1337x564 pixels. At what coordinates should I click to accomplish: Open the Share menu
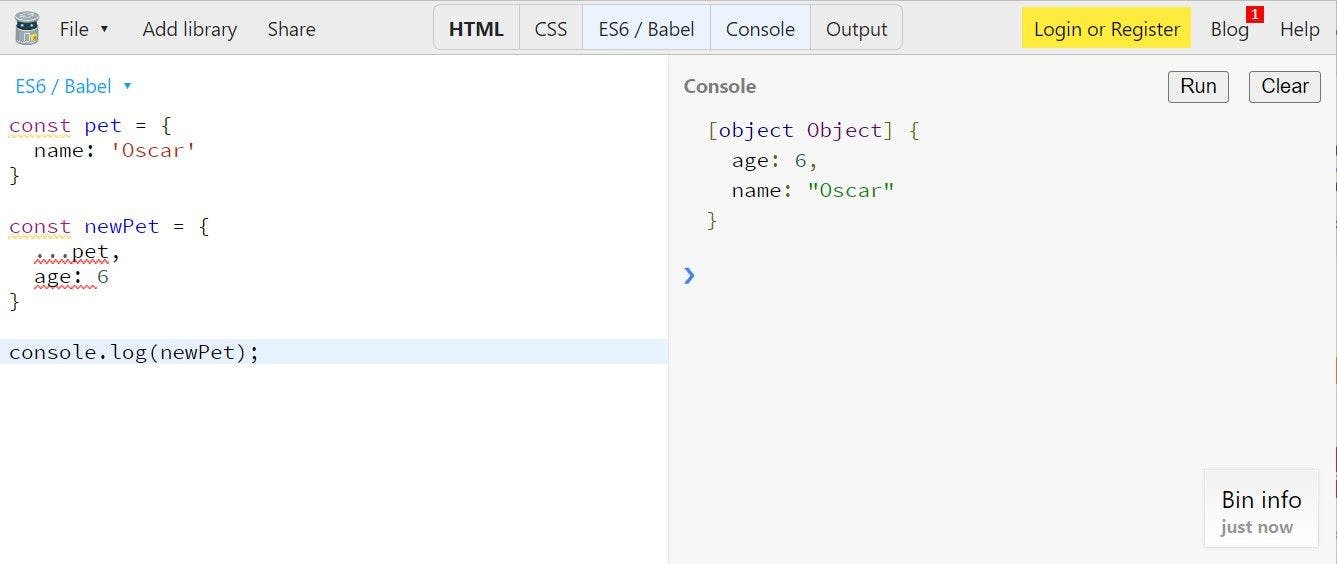pyautogui.click(x=291, y=29)
